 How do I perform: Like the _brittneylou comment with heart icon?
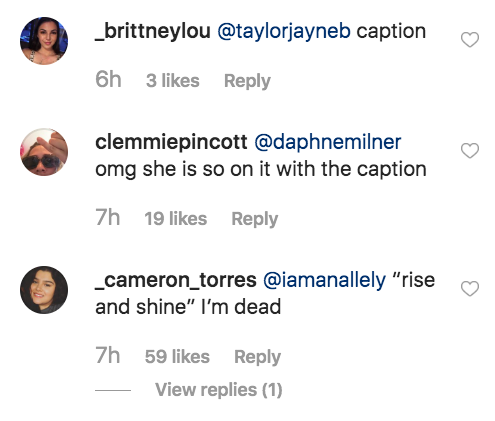coord(470,40)
